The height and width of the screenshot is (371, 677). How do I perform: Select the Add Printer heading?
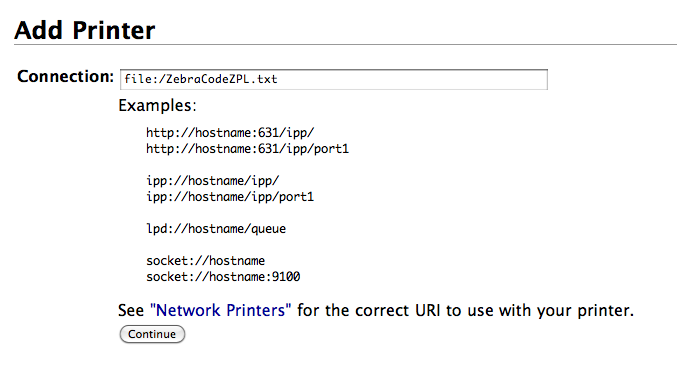tap(85, 30)
